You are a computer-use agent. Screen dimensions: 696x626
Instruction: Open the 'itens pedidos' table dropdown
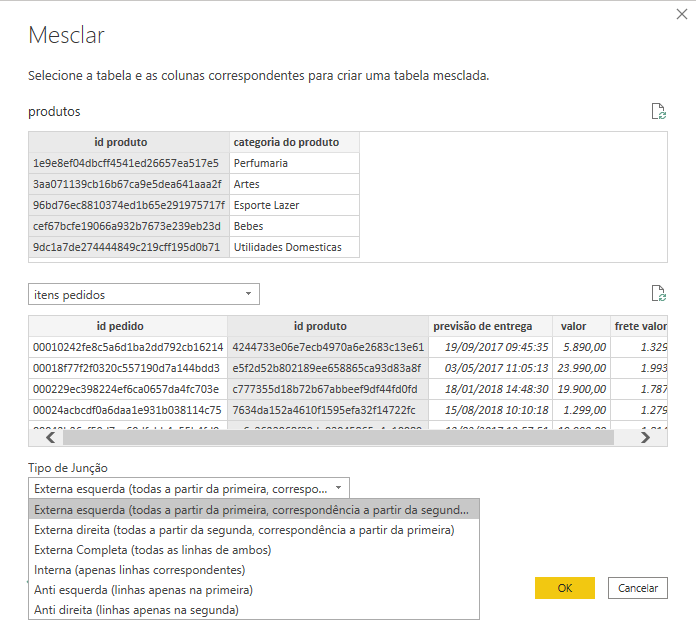point(144,294)
